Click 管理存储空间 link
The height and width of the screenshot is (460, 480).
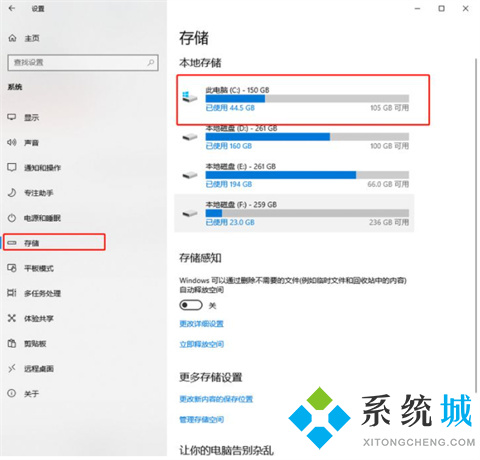[201, 419]
